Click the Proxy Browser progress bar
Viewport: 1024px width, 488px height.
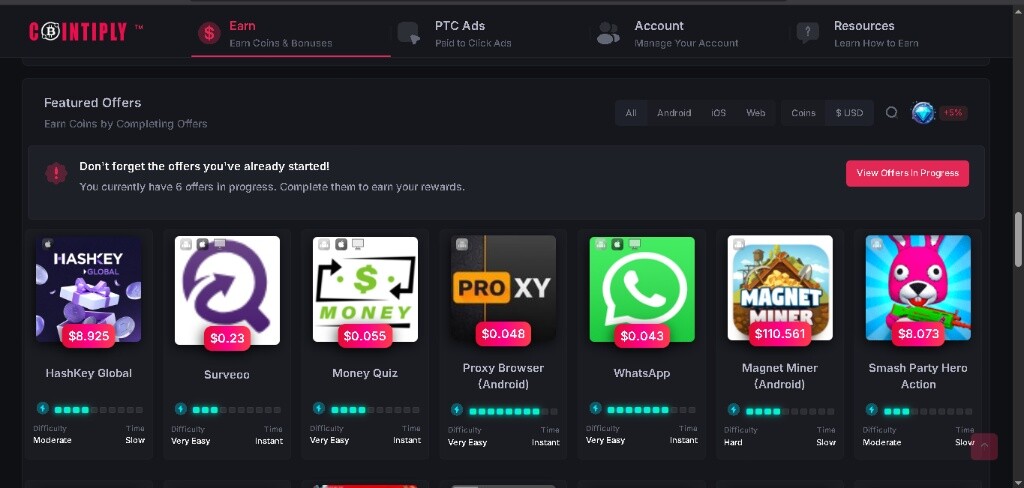(x=513, y=412)
